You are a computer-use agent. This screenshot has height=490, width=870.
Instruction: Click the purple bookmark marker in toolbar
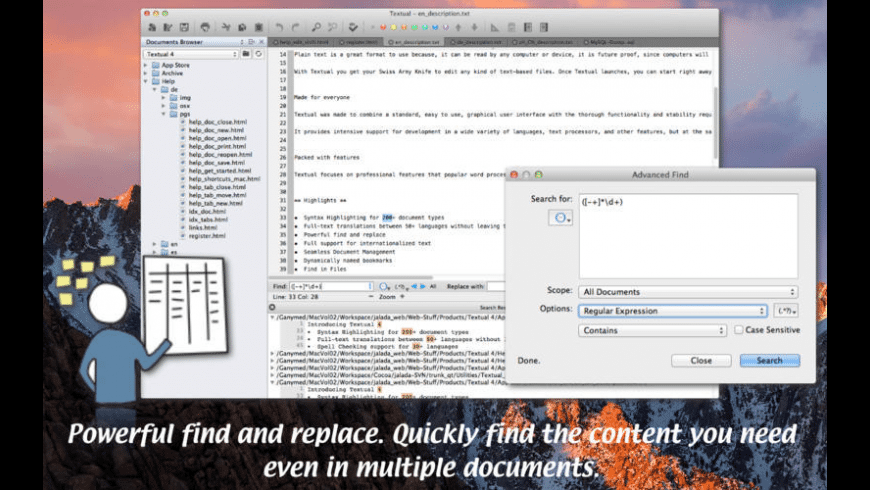pyautogui.click(x=446, y=27)
